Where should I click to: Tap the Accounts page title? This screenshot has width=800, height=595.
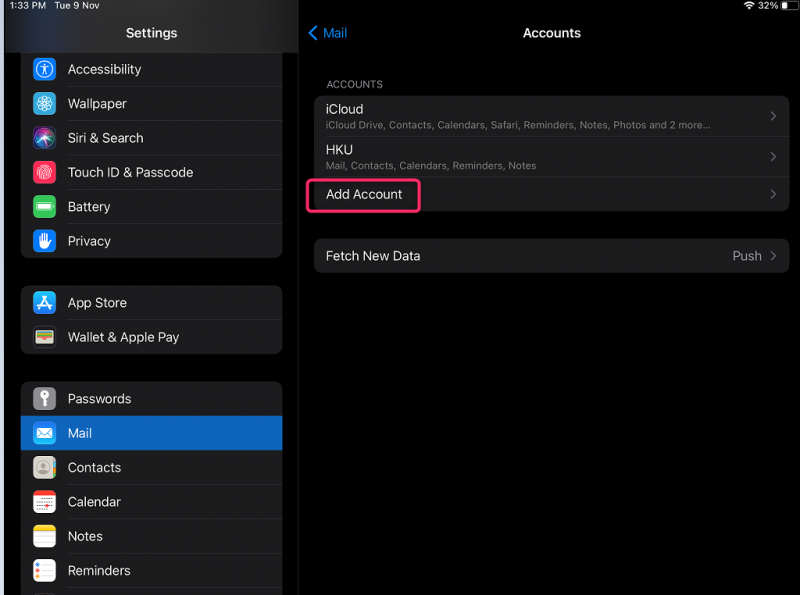(x=552, y=33)
